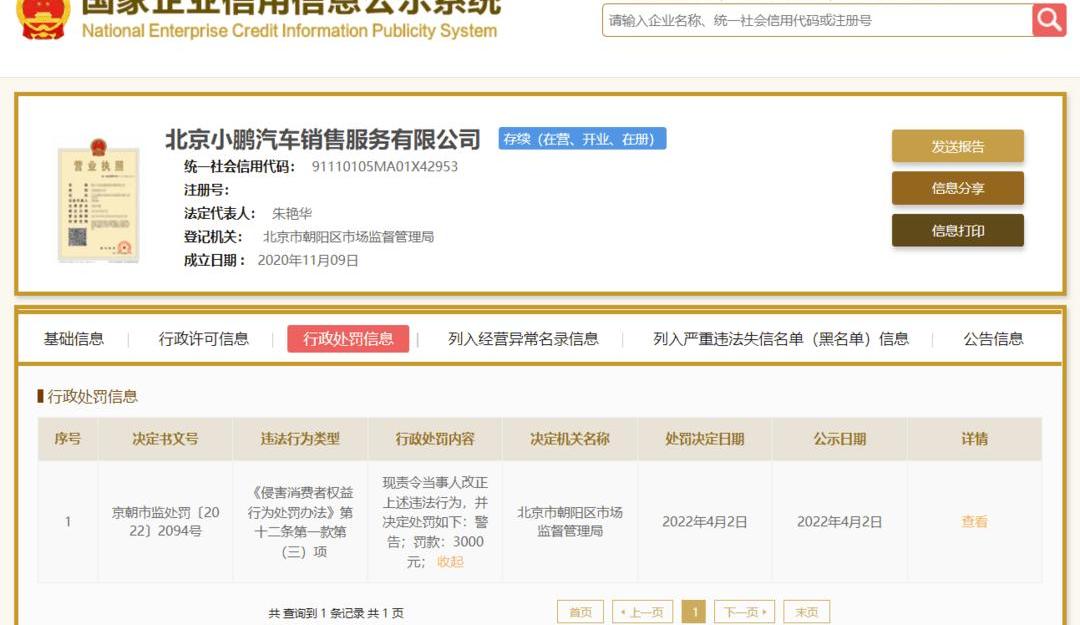Viewport: 1080px width, 625px height.
Task: Click the National Enterprise Credit Information Publicity System title
Action: point(289,31)
